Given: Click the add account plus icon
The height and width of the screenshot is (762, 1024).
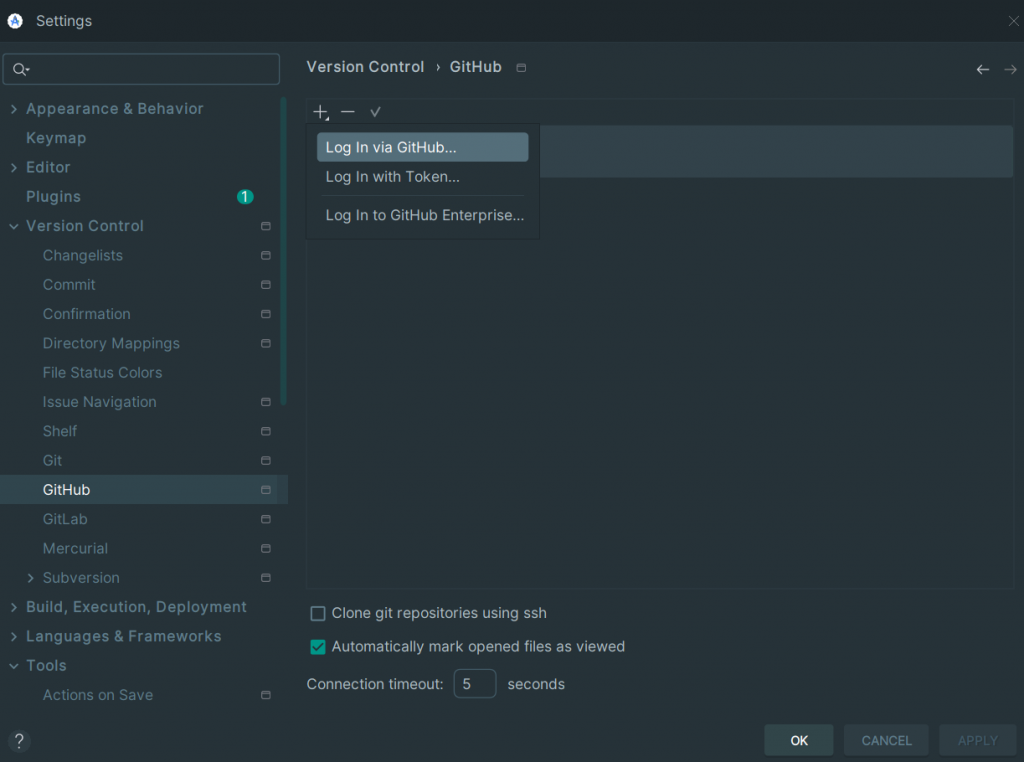Looking at the screenshot, I should (x=320, y=112).
